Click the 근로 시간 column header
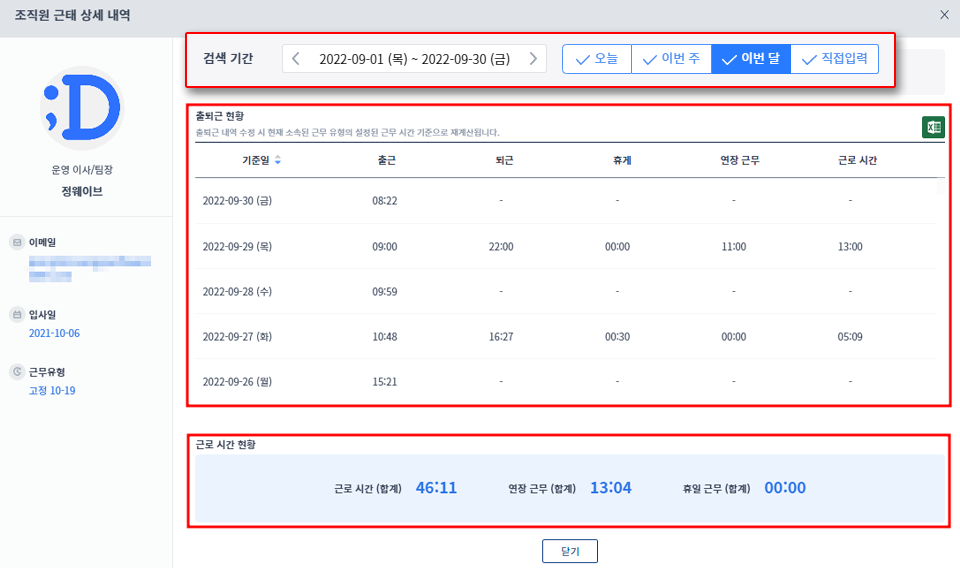The width and height of the screenshot is (960, 568). coord(857,160)
